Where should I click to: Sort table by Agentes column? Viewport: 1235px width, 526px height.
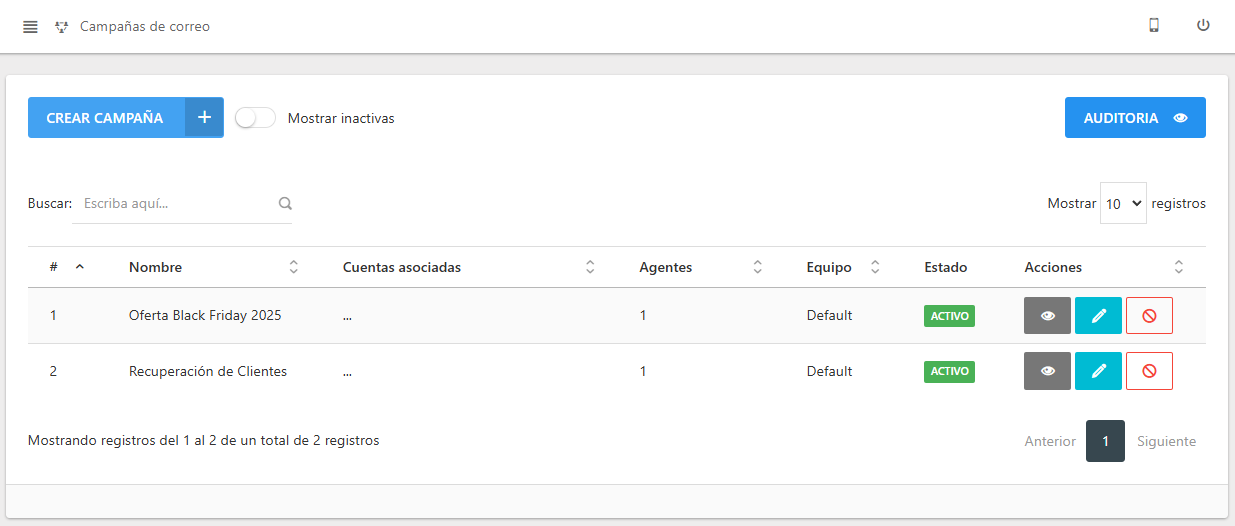(701, 267)
